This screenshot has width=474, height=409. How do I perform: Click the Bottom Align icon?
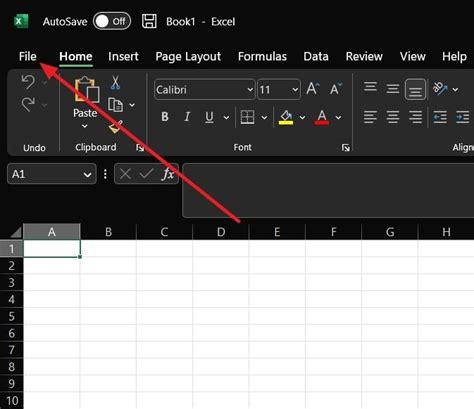pos(415,89)
